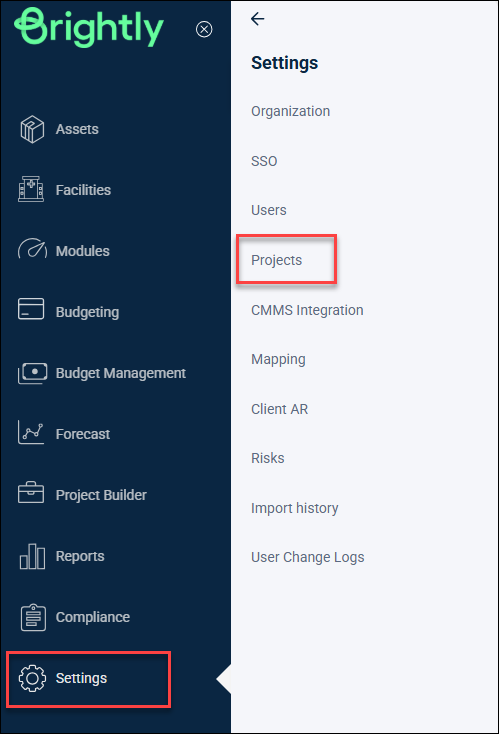This screenshot has width=499, height=734.
Task: Select the Modules gauge icon
Action: 32,250
